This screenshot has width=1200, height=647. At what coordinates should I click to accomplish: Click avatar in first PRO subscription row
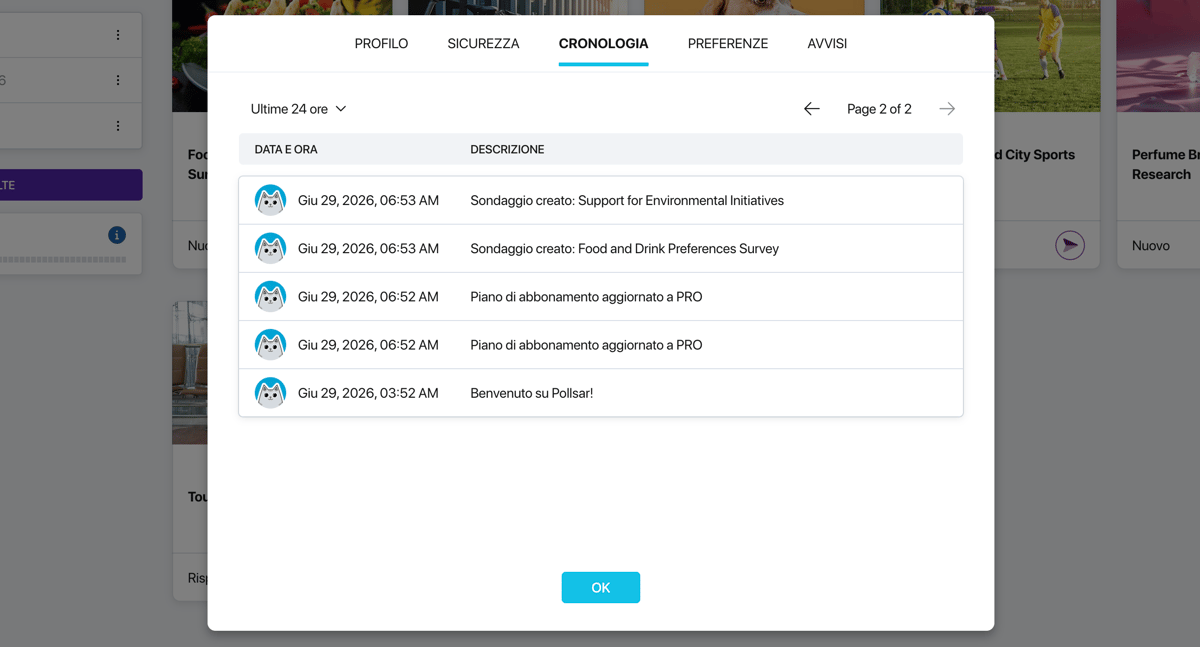(x=270, y=296)
